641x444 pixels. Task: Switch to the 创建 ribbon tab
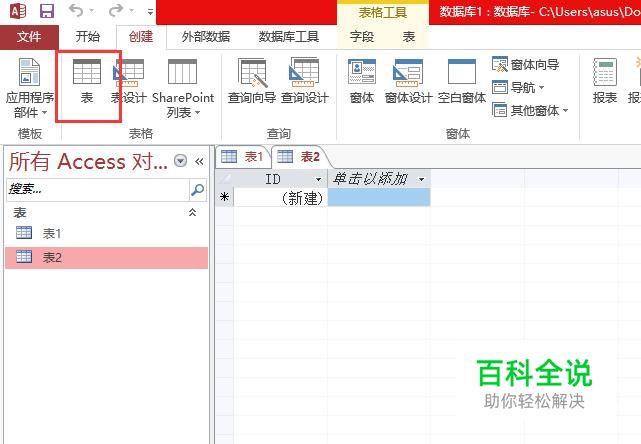click(141, 37)
